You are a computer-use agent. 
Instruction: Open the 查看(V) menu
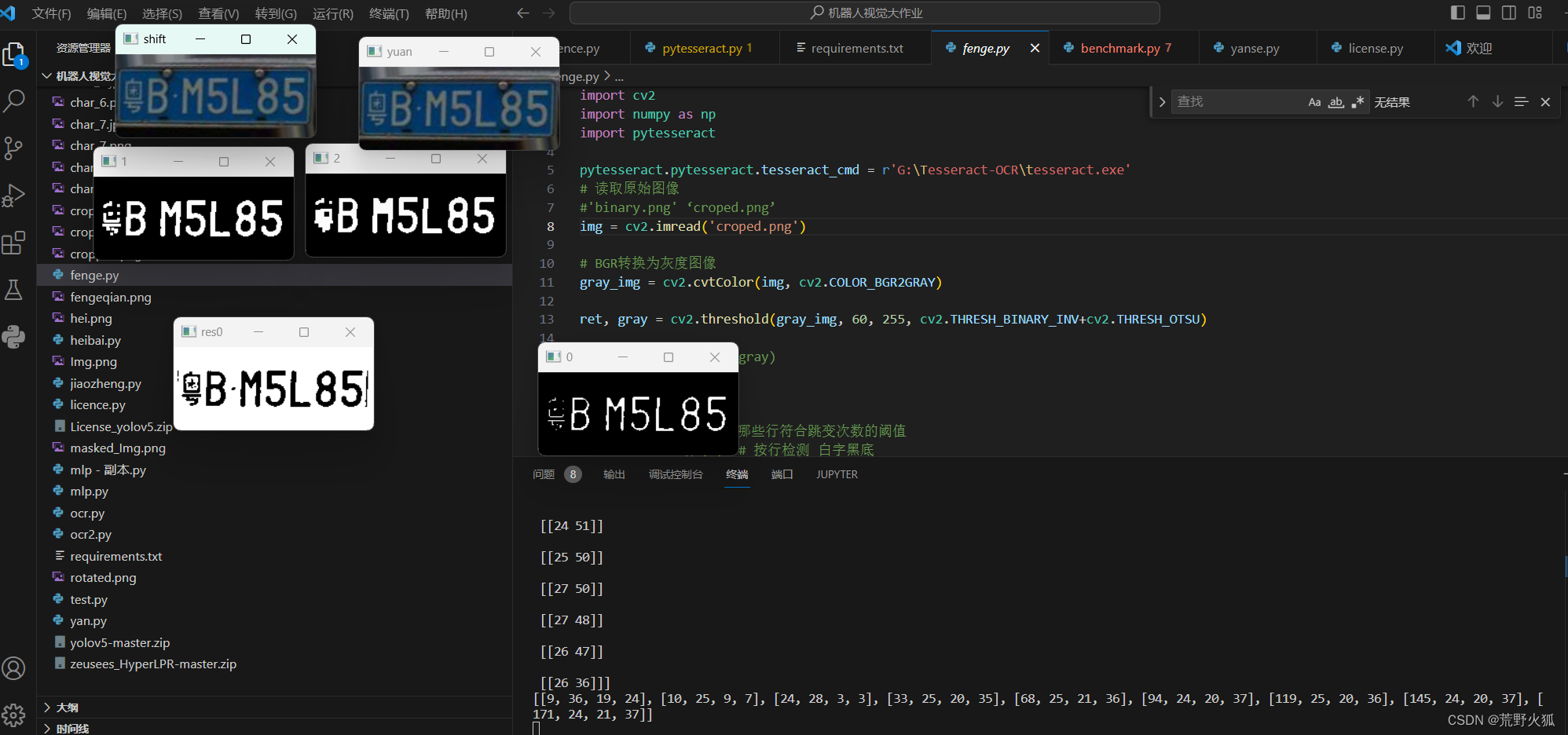tap(218, 14)
